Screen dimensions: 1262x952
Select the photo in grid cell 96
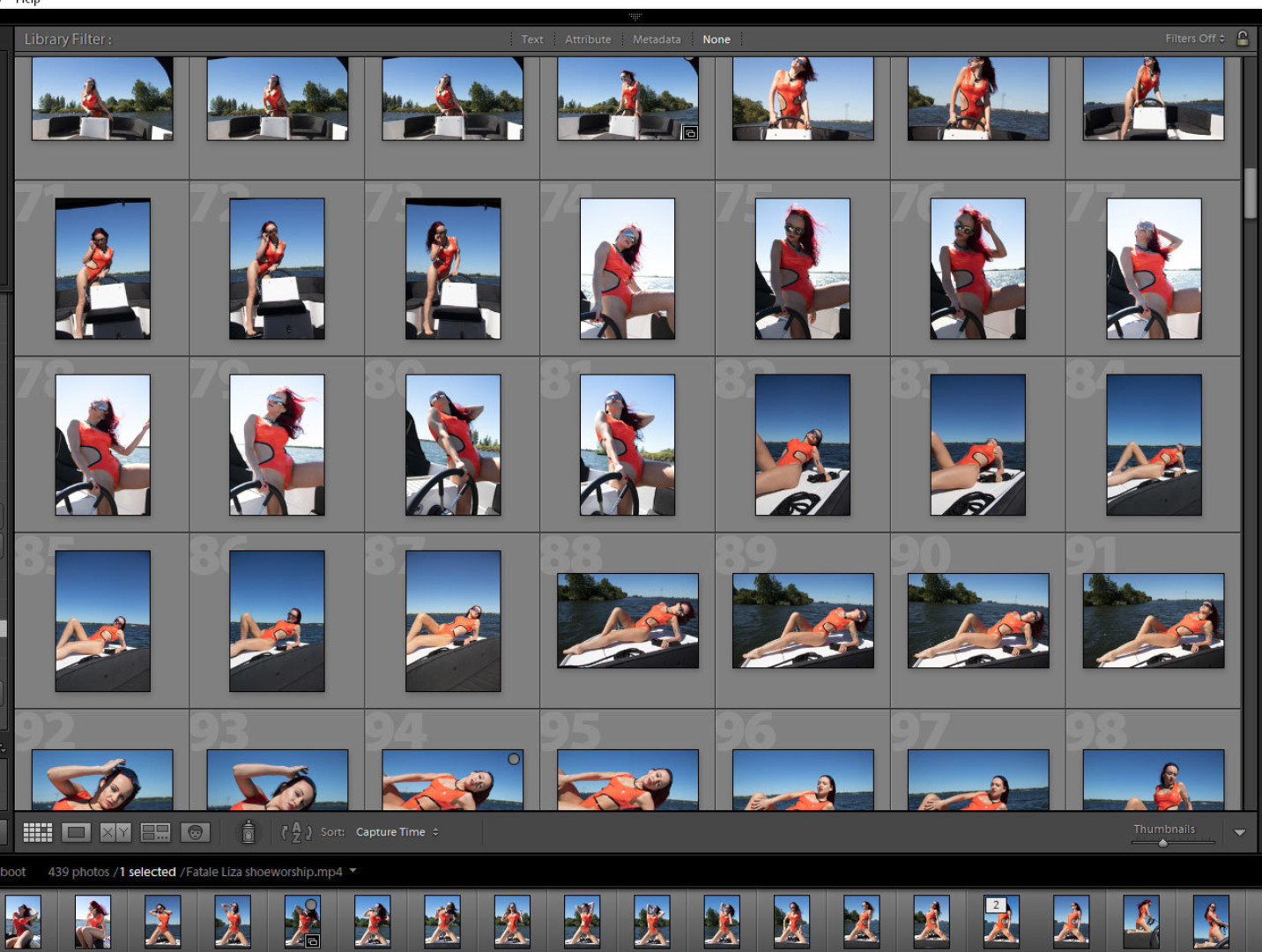803,780
